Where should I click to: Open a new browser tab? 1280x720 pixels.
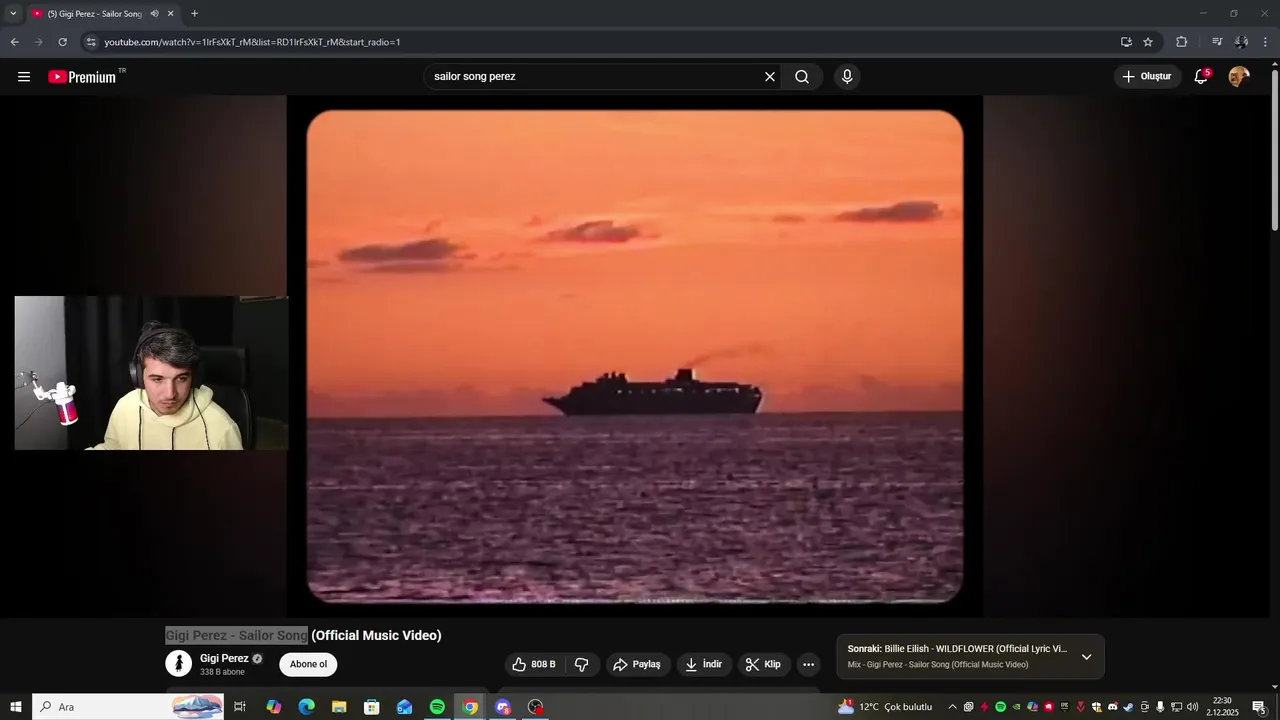[194, 14]
